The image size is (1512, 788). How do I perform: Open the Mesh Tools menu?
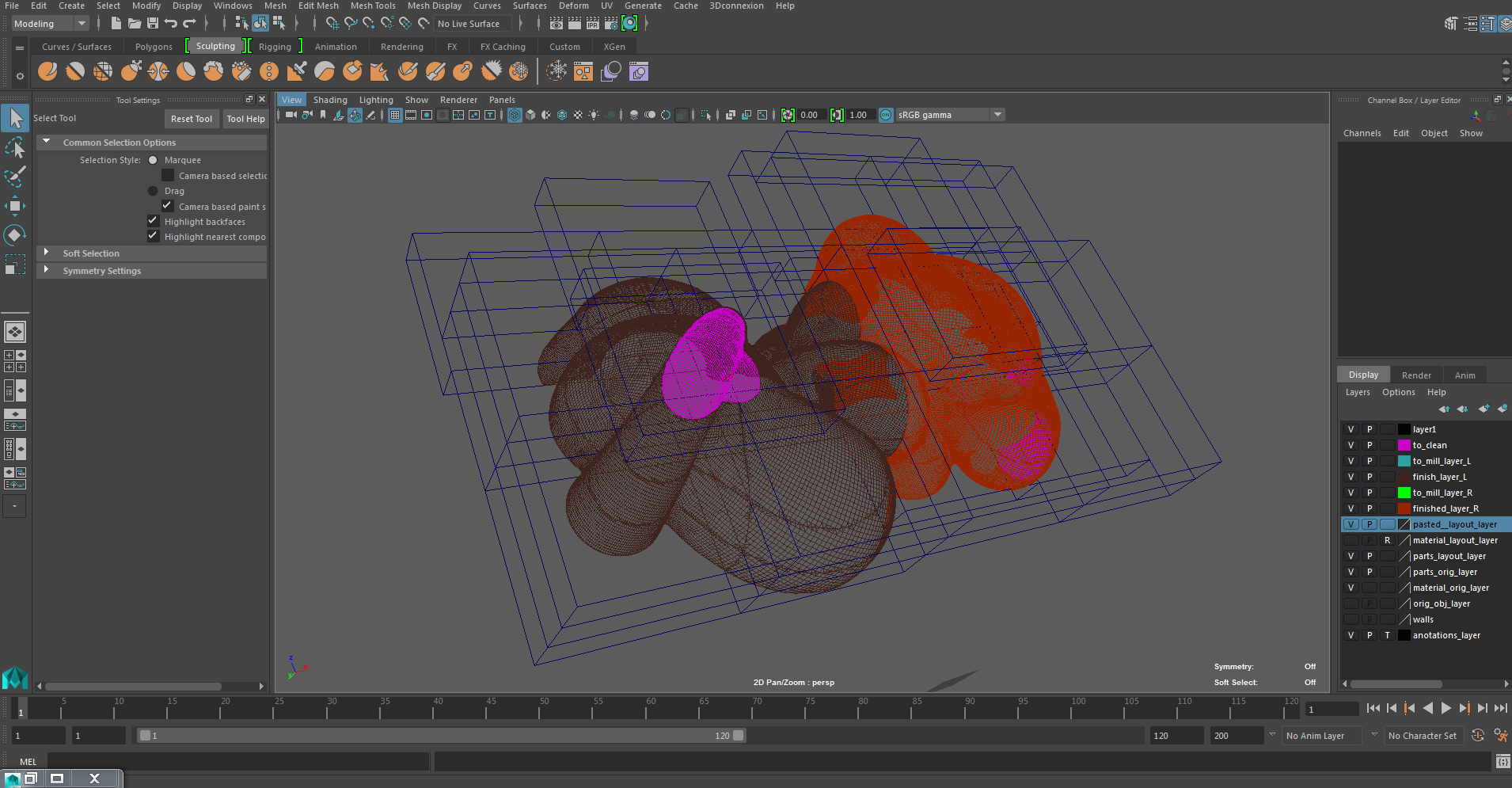click(373, 6)
